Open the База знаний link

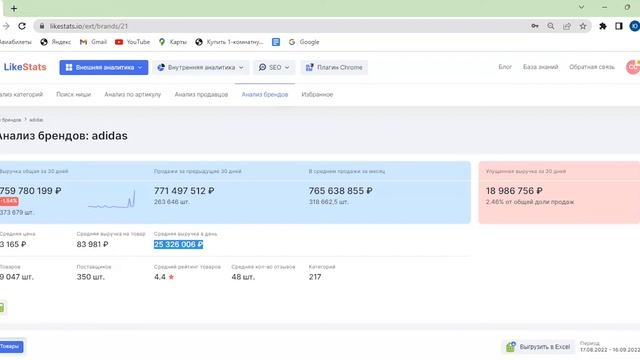tap(540, 67)
